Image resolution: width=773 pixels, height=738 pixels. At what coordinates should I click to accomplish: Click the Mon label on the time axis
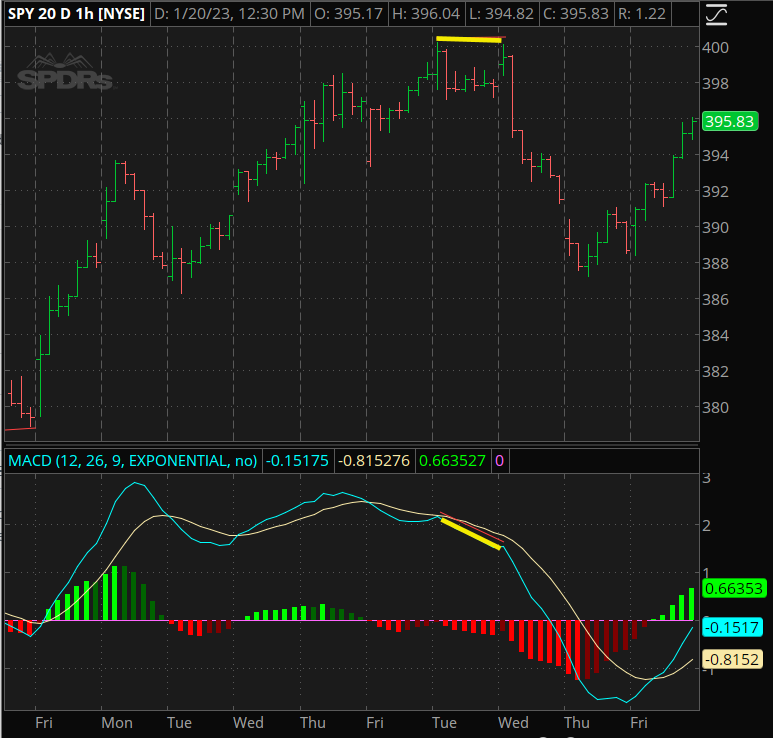click(x=117, y=723)
